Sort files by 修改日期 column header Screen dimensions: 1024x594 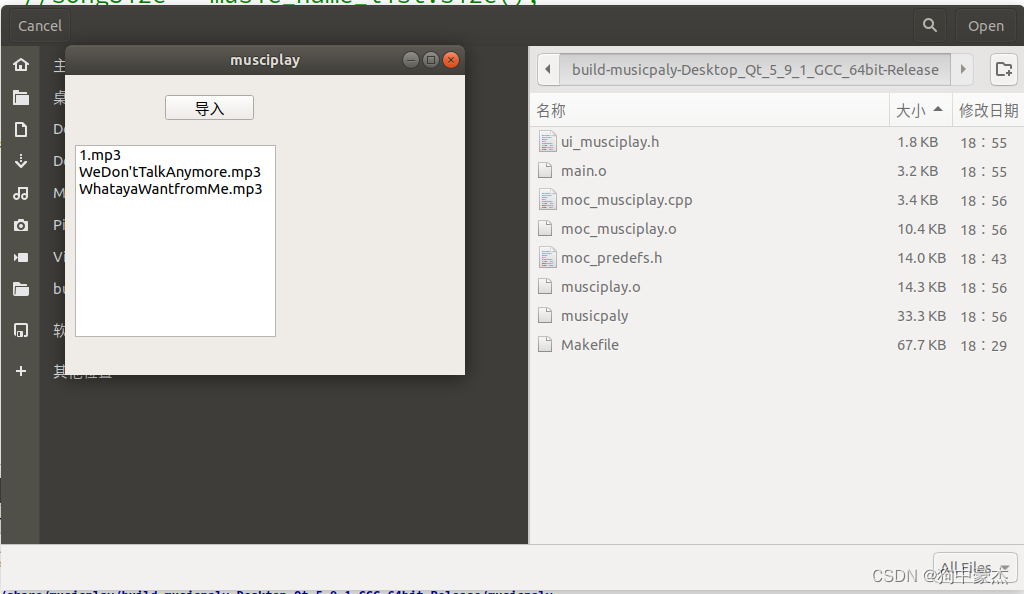[987, 110]
